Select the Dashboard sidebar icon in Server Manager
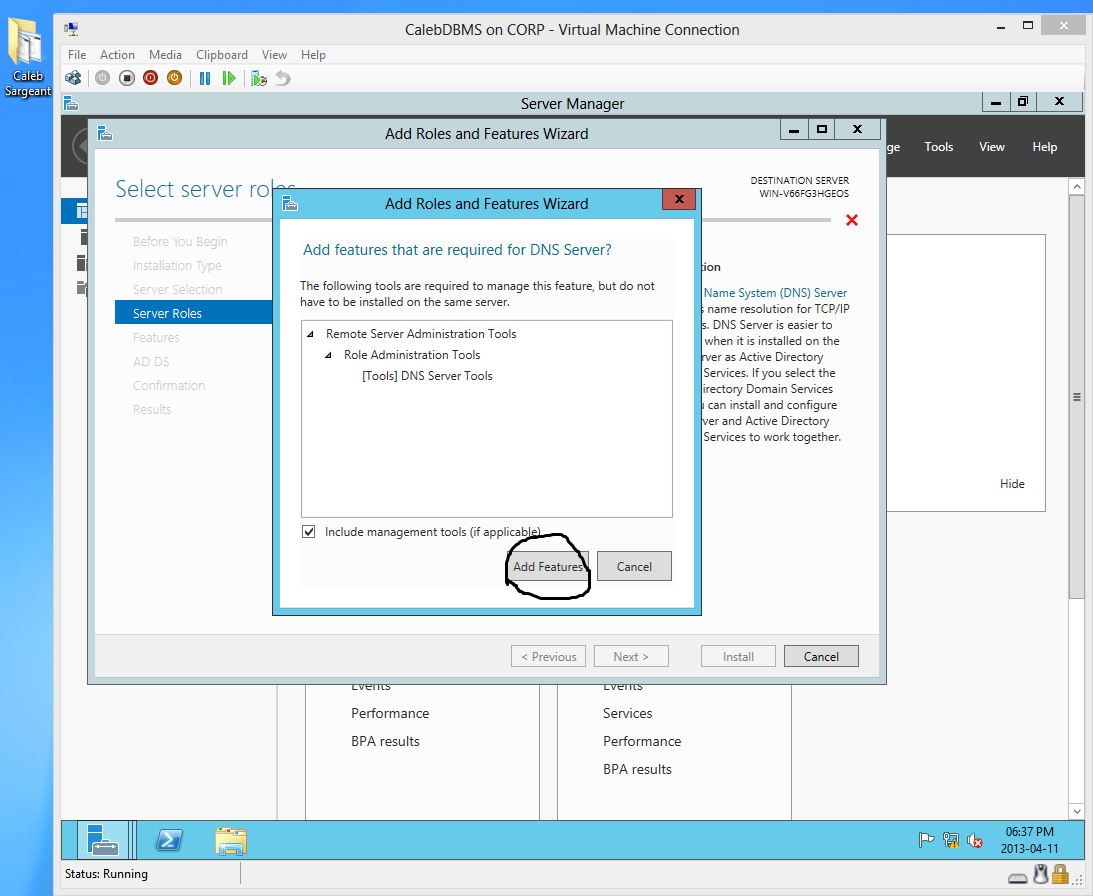The width and height of the screenshot is (1093, 896). [81, 211]
